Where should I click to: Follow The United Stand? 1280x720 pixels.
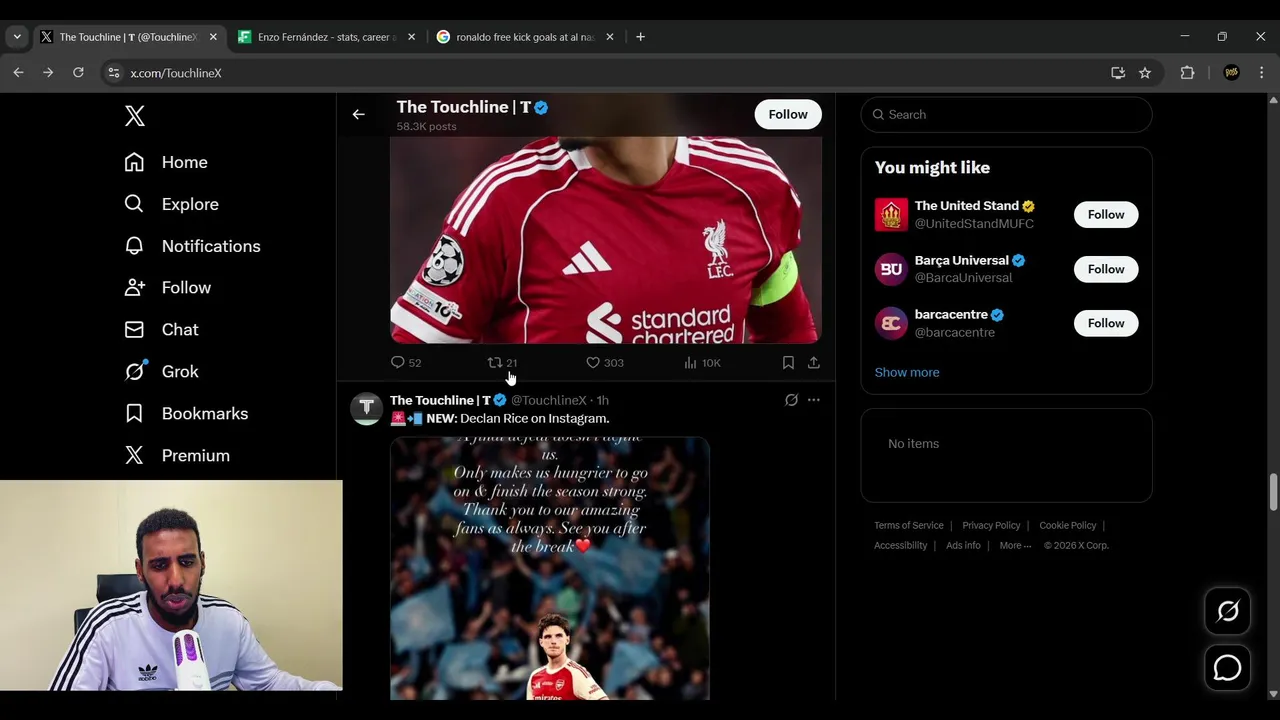(1106, 214)
